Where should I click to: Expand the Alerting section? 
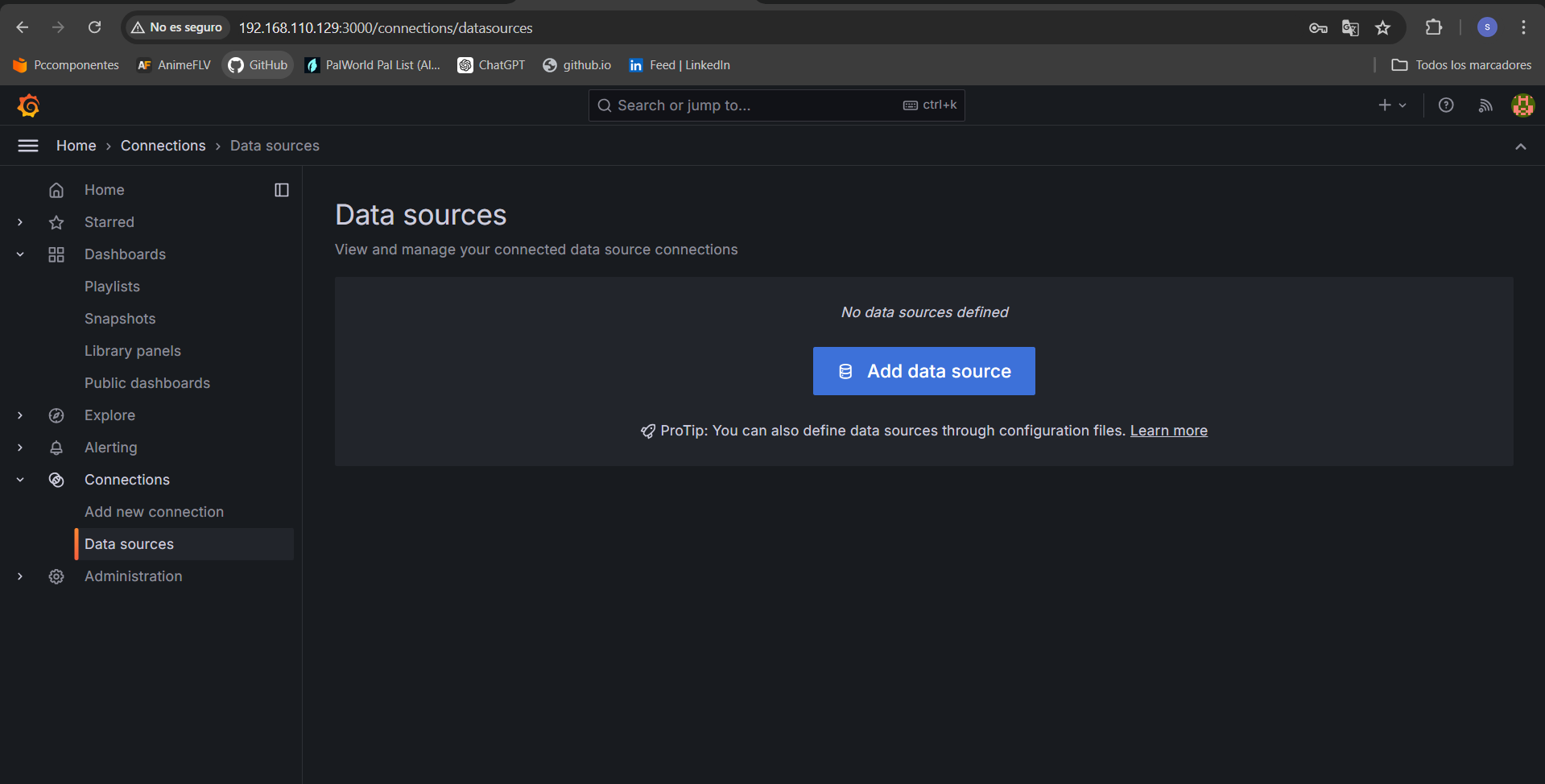click(x=19, y=447)
